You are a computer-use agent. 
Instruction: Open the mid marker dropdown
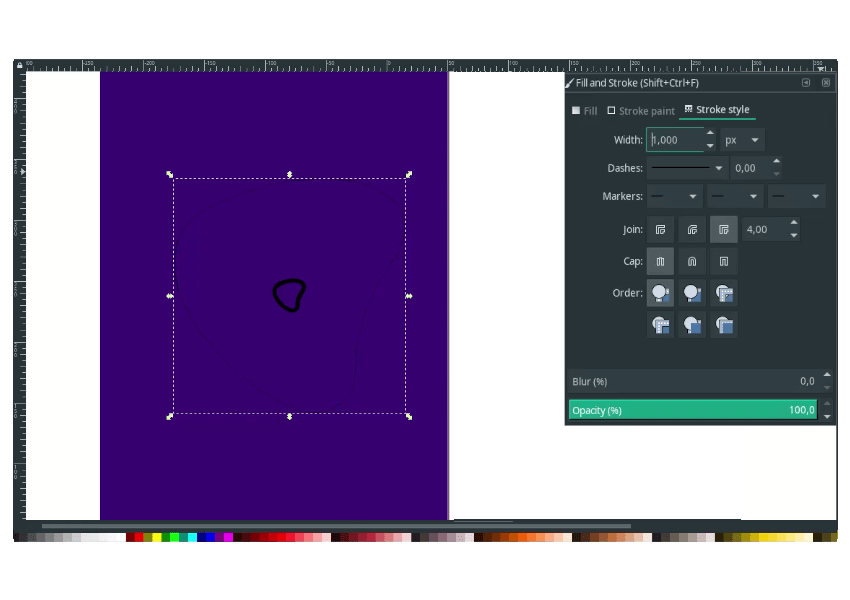[735, 196]
